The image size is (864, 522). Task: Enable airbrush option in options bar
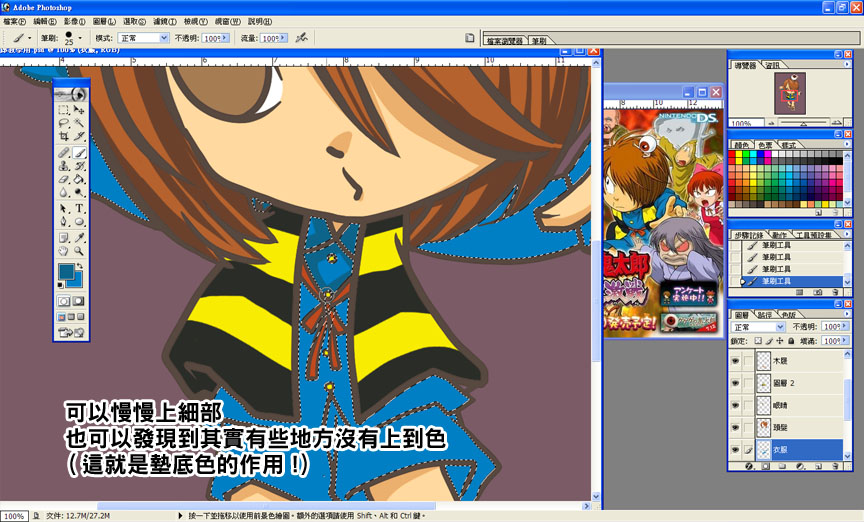(x=301, y=37)
